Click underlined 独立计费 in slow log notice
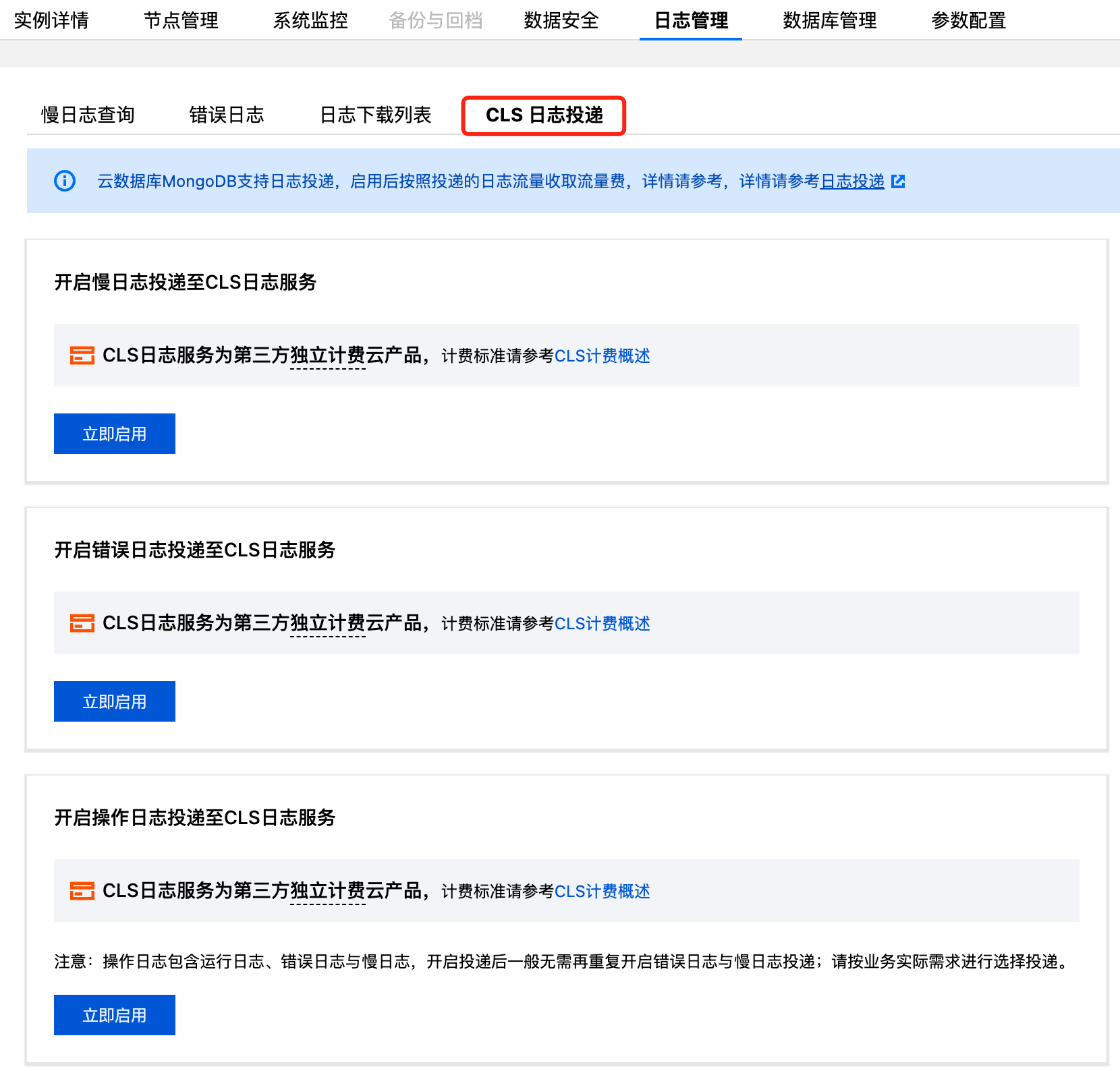Viewport: 1120px width, 1071px height. [328, 356]
